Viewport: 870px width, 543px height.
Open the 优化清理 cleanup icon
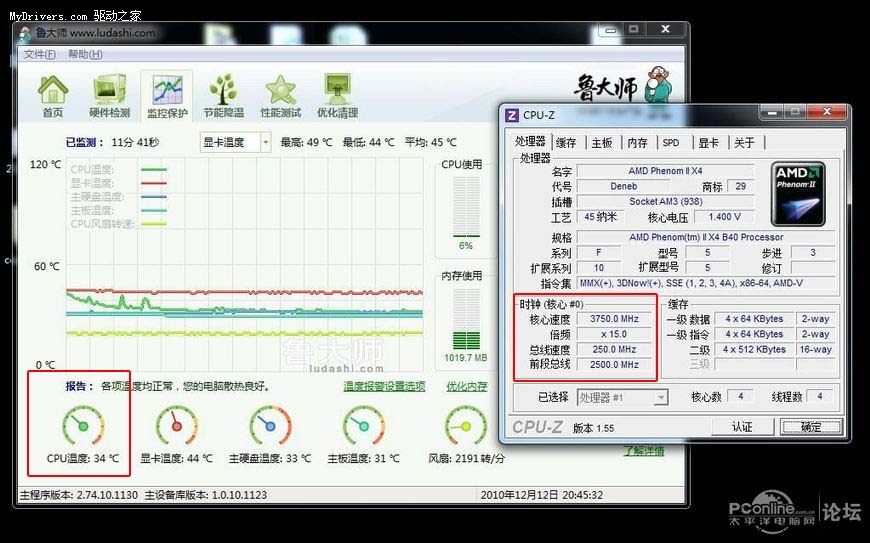pyautogui.click(x=337, y=89)
